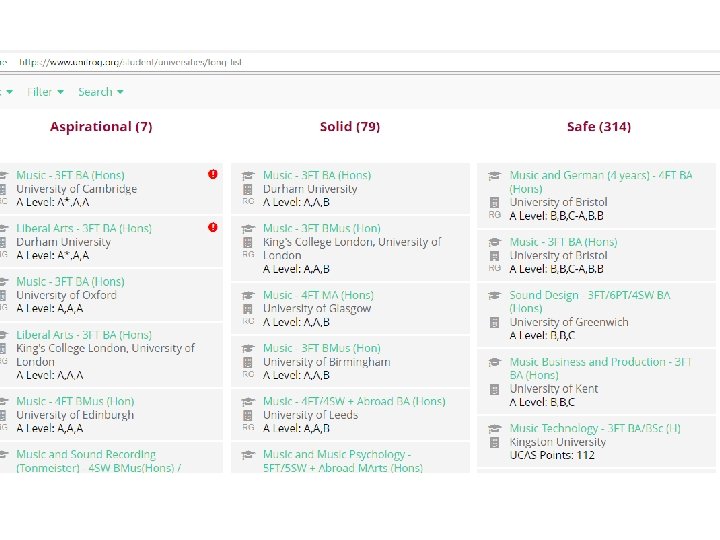Click building icon next to Durham University in Solid

248,189
